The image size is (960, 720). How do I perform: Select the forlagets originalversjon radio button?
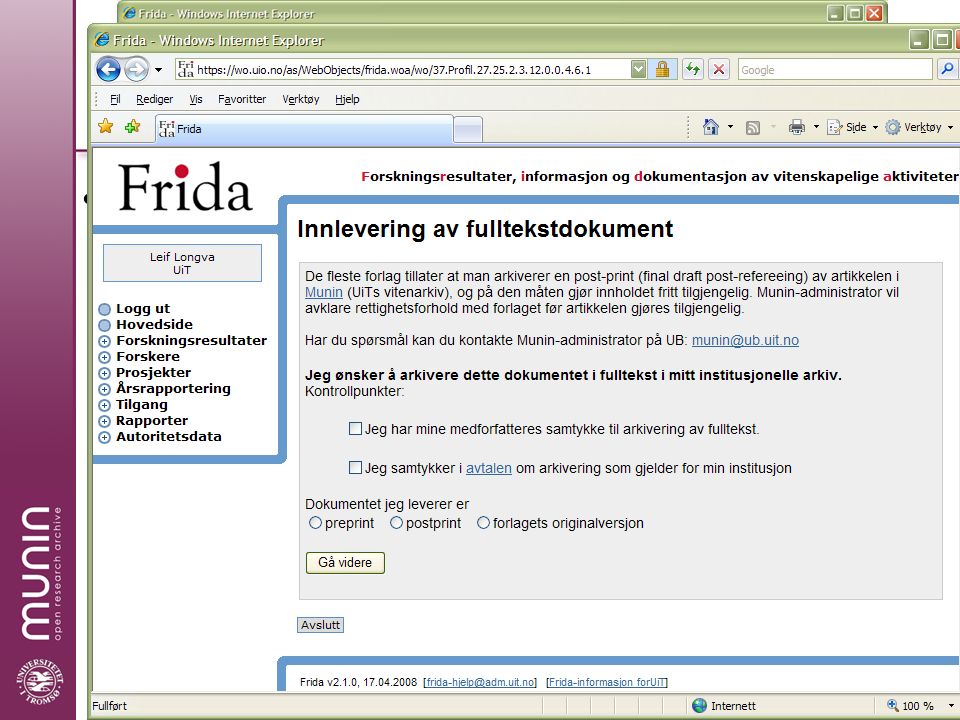click(483, 523)
